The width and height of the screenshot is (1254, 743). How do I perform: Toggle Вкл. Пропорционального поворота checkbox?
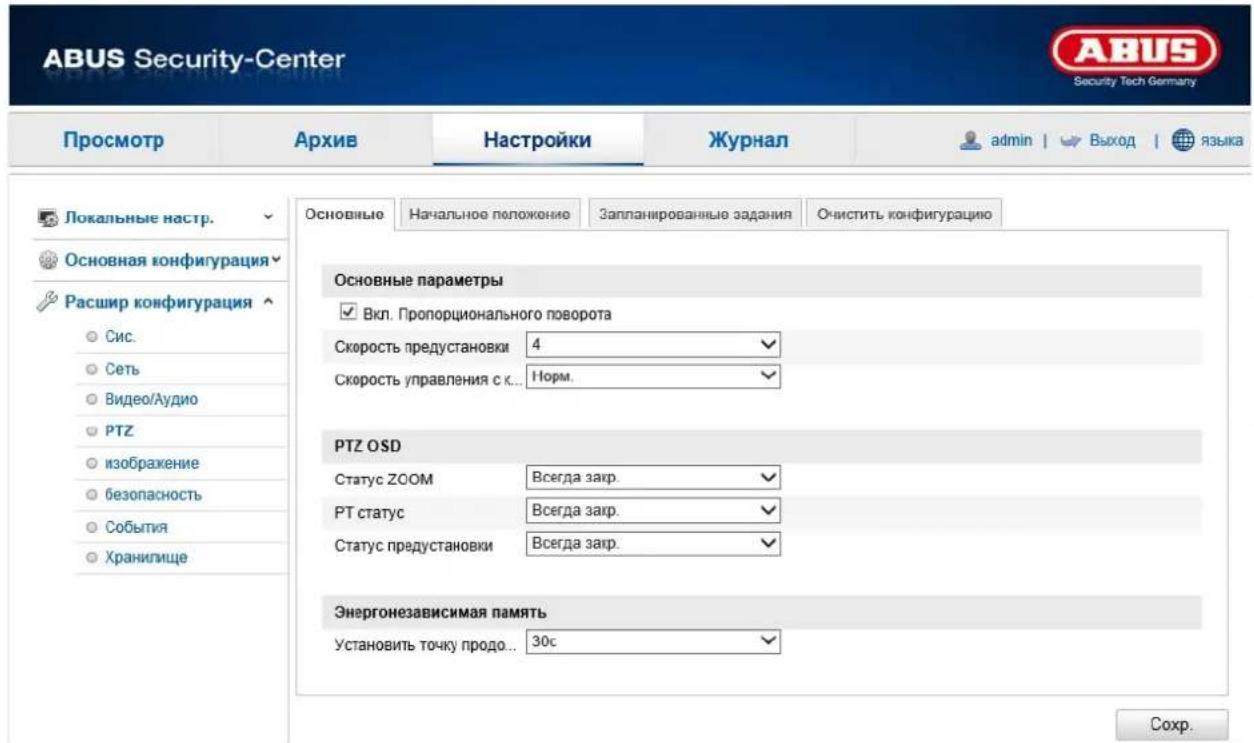[346, 313]
